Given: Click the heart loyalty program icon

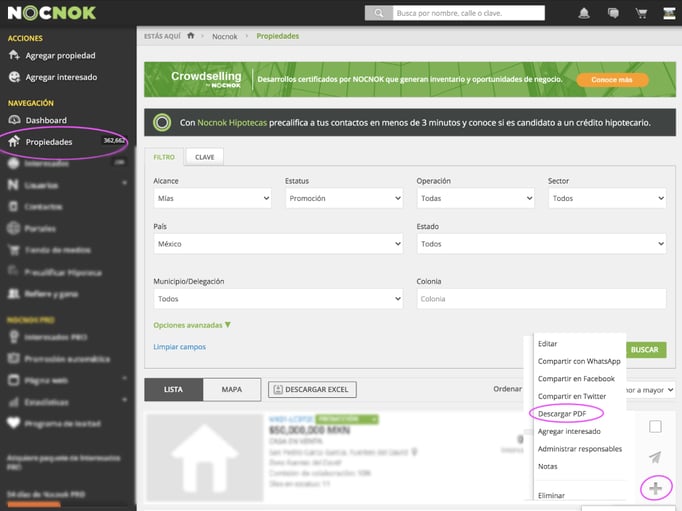Looking at the screenshot, I should 13,423.
